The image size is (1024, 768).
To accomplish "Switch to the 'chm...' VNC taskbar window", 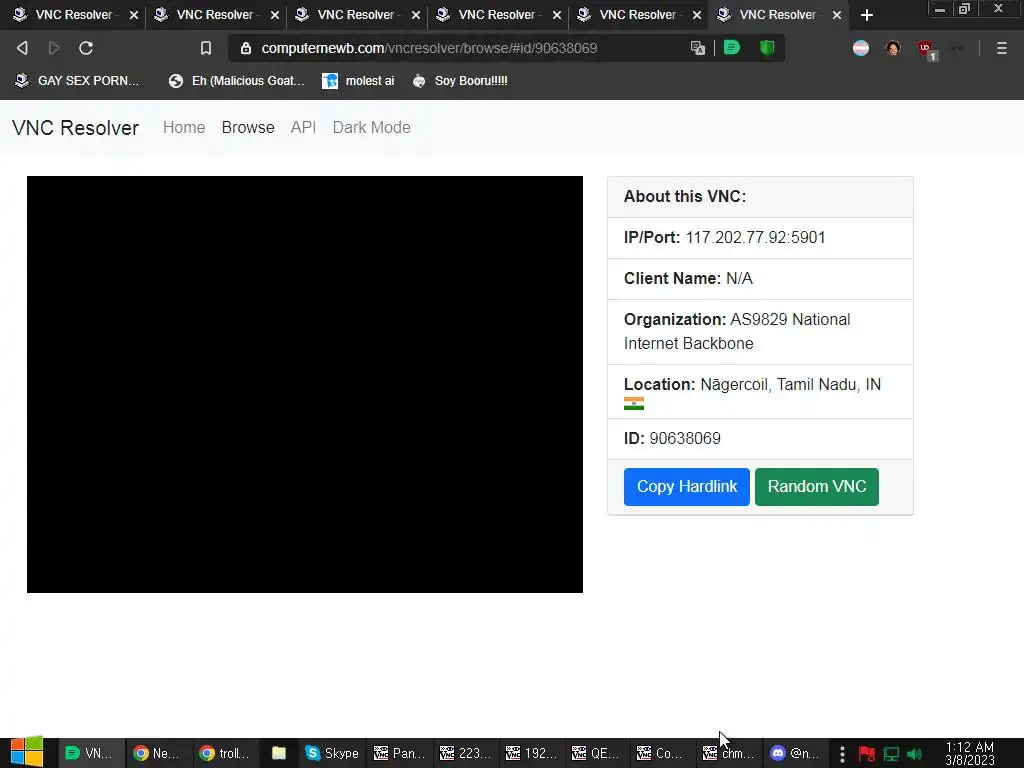I will tap(729, 753).
